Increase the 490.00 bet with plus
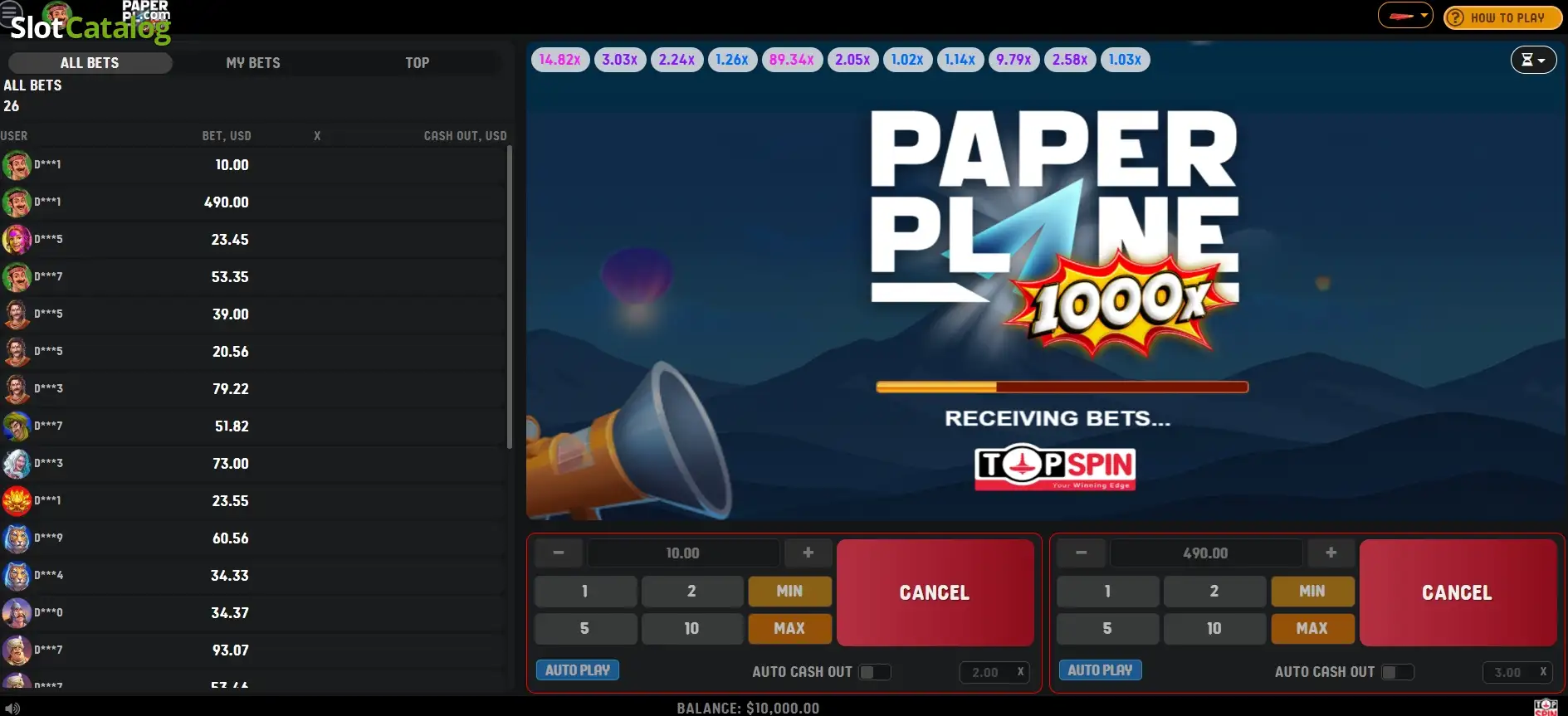 1331,553
